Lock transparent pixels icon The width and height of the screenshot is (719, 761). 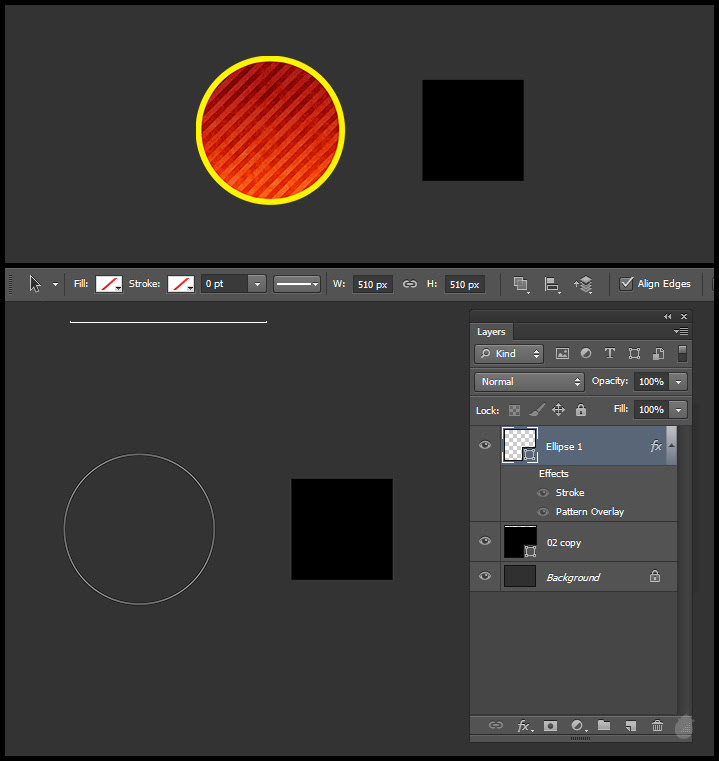(514, 411)
